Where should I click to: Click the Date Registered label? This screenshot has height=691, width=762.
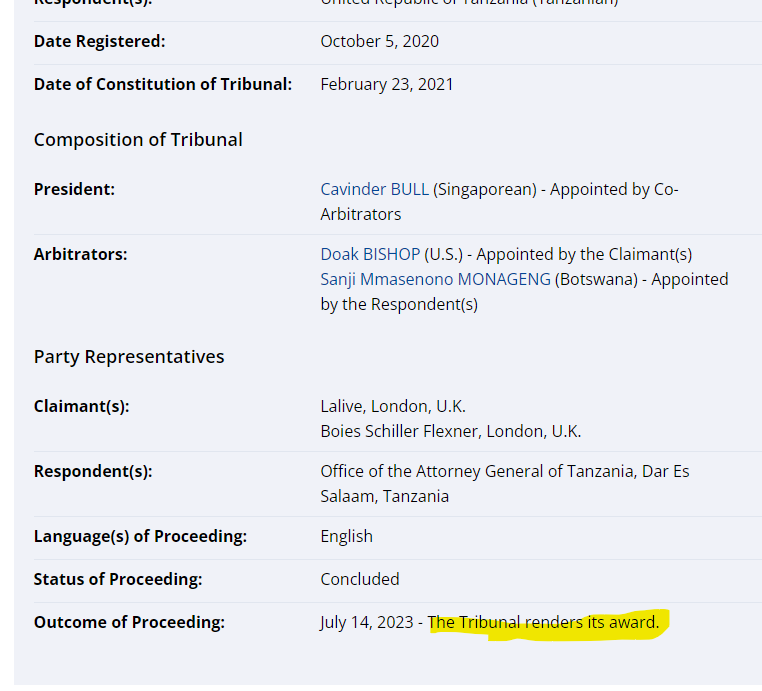point(100,41)
